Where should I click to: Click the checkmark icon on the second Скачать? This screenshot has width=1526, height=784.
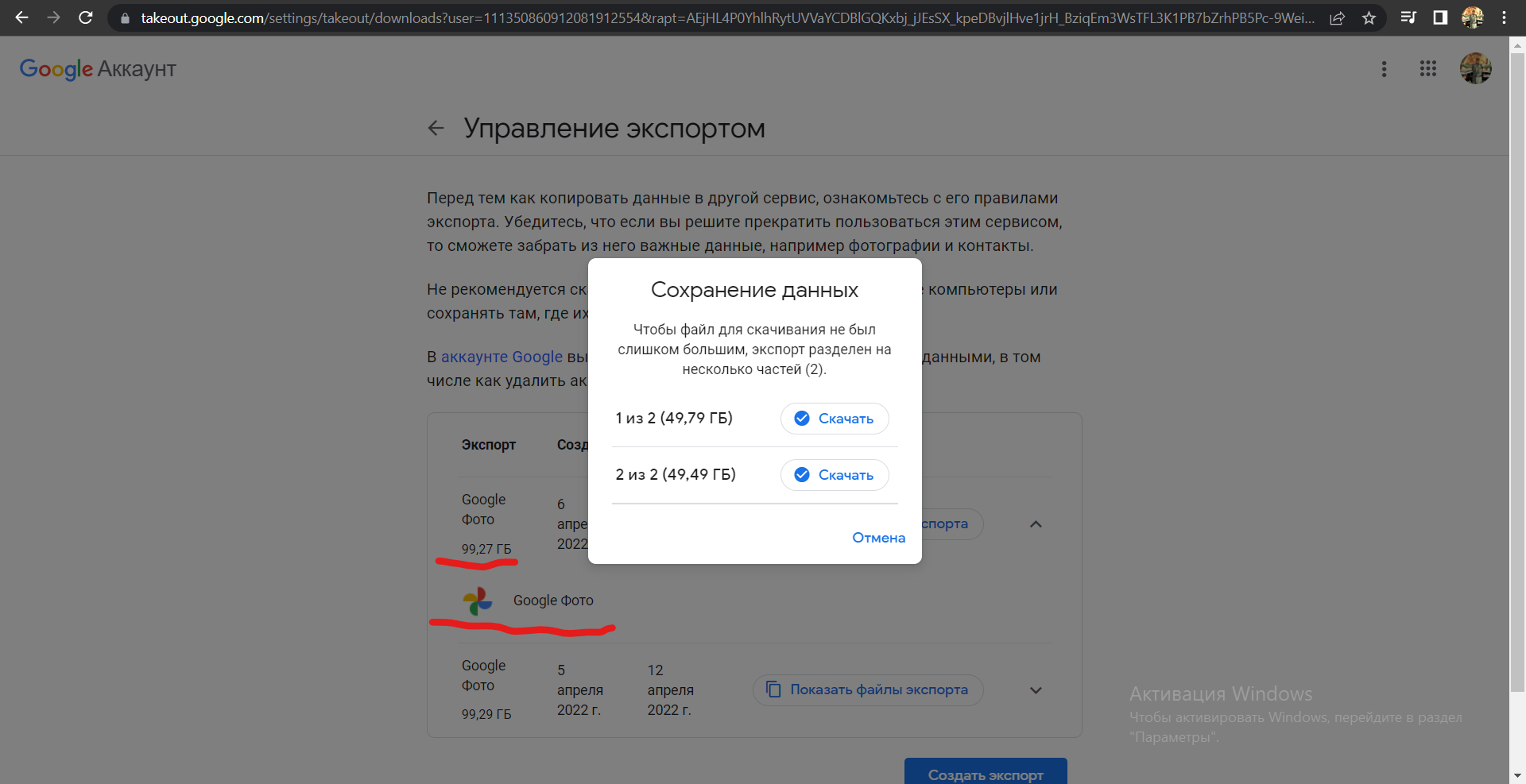coord(802,474)
